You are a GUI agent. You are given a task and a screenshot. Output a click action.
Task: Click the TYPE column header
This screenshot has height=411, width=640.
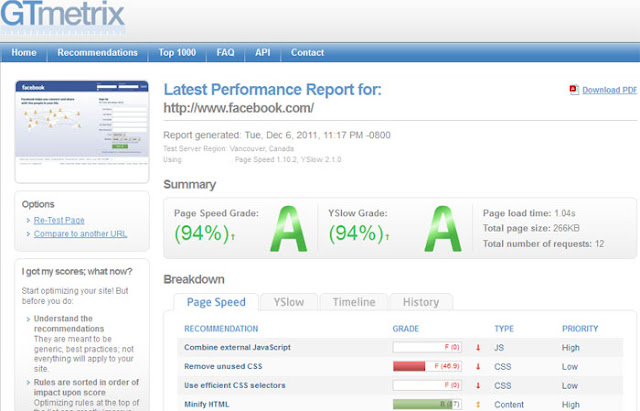tap(504, 329)
